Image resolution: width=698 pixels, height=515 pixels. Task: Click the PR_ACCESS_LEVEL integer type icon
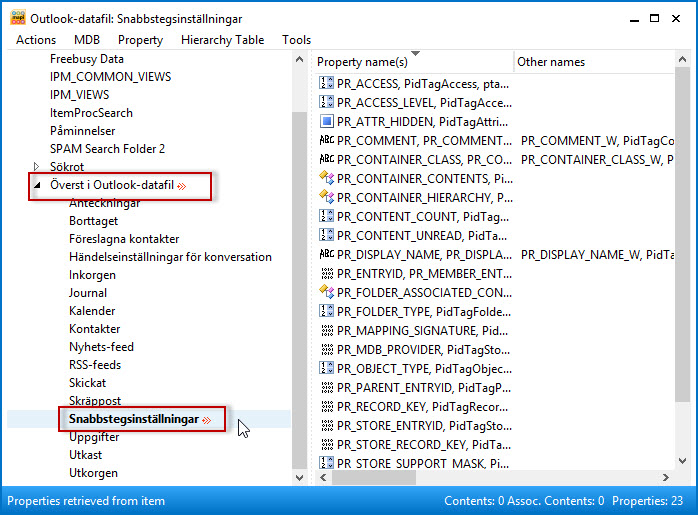326,102
